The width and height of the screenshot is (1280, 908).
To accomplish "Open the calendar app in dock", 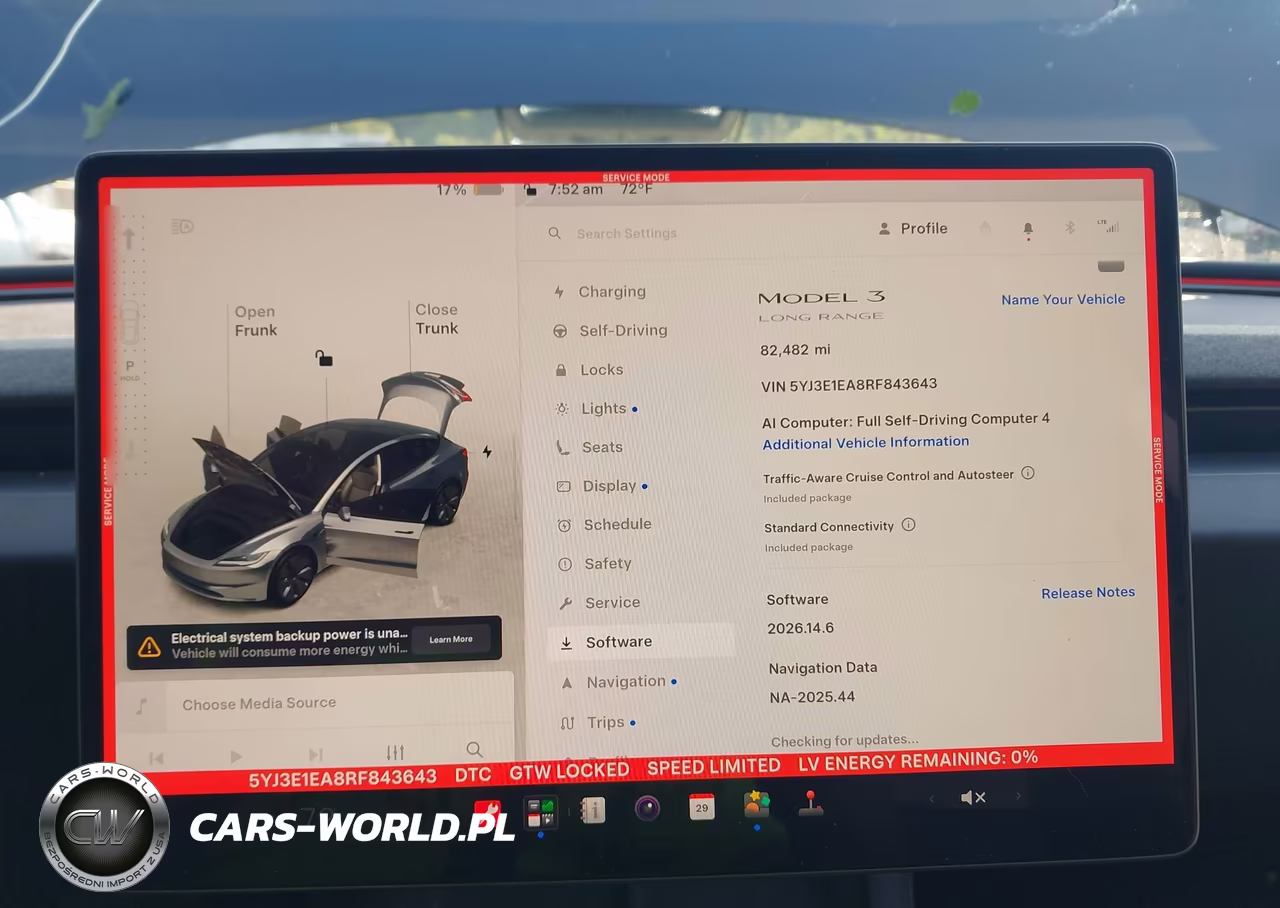I will (702, 807).
